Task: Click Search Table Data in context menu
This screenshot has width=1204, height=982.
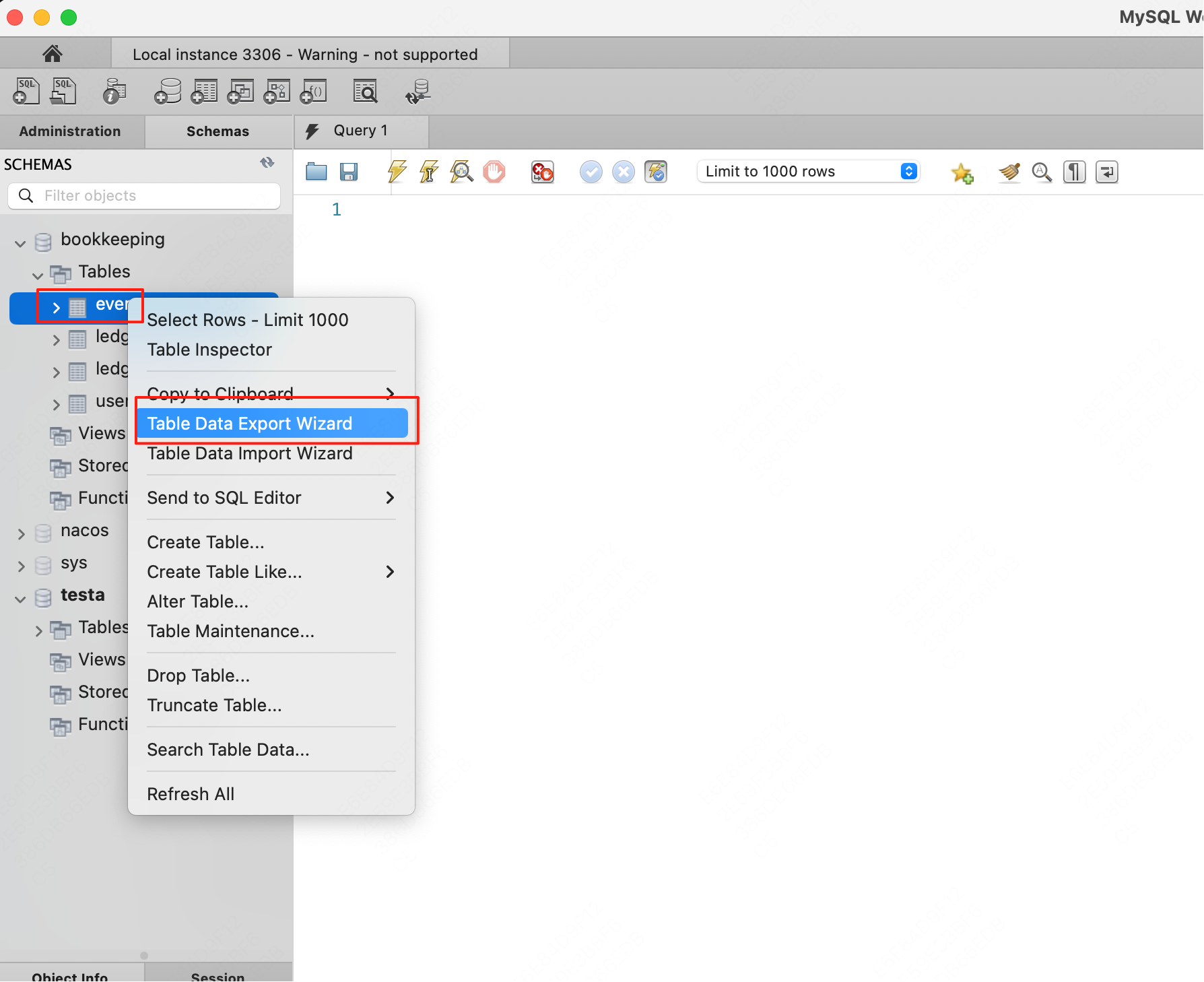Action: click(228, 750)
